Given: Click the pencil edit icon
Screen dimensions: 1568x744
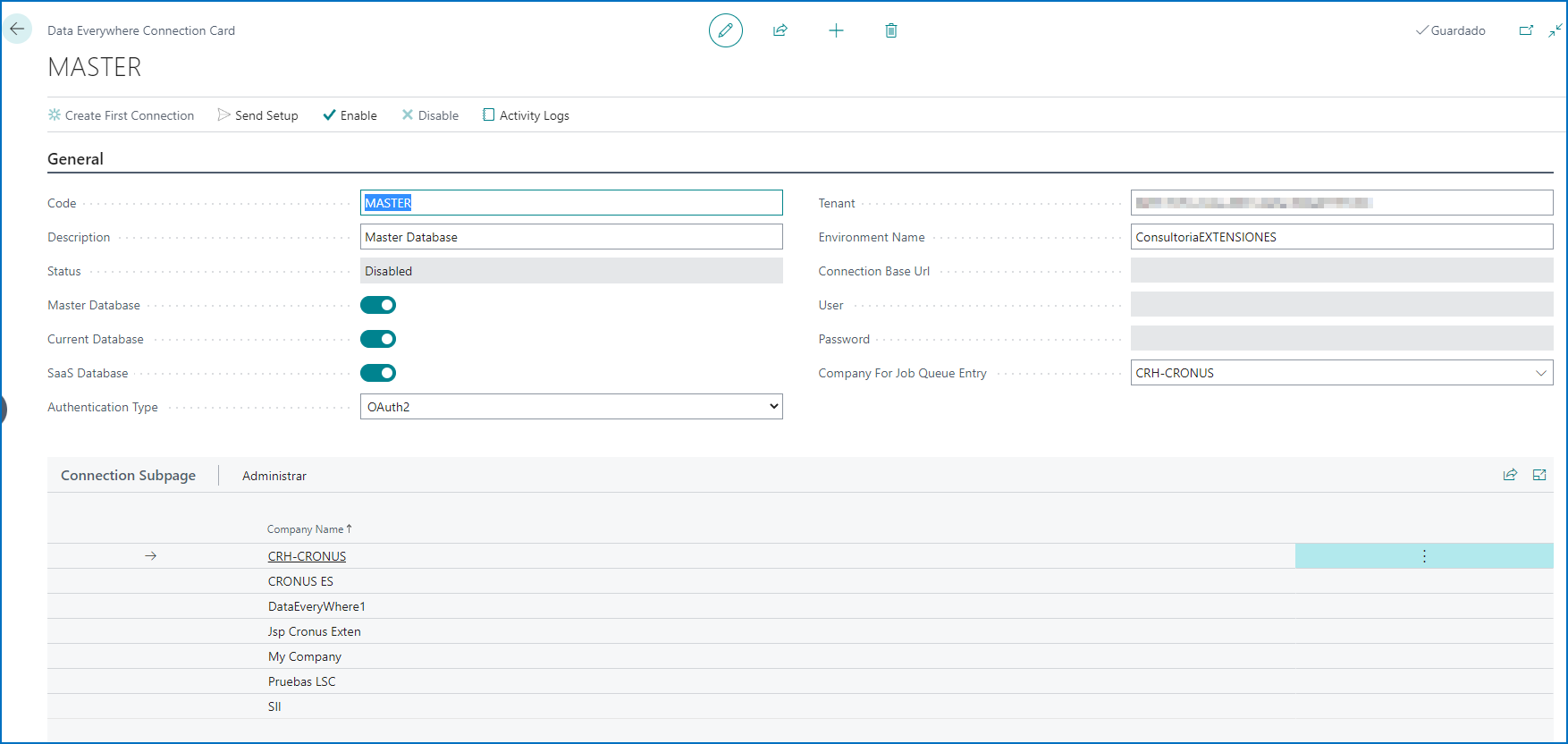Looking at the screenshot, I should [726, 30].
